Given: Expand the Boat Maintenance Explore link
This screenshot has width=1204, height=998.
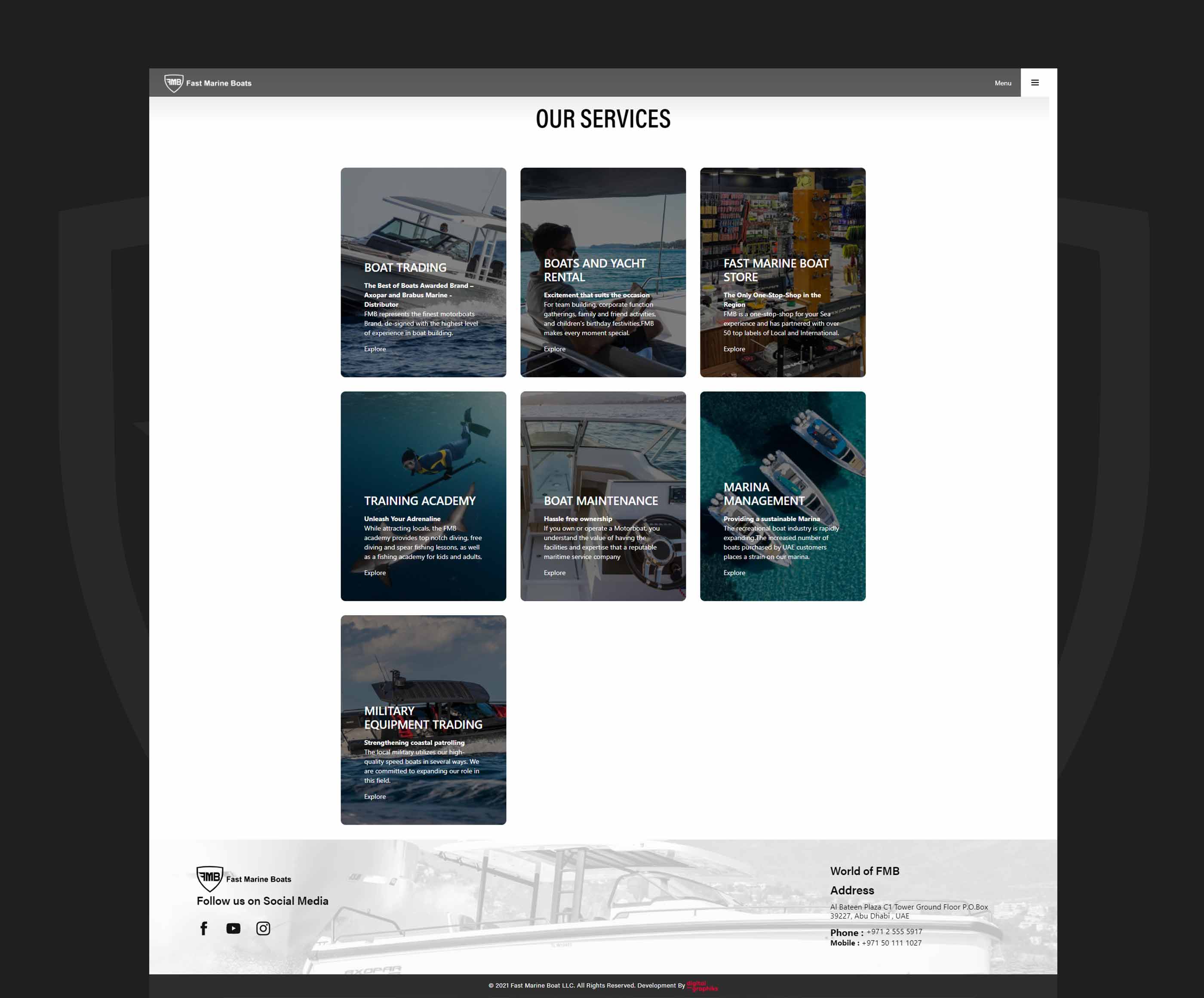Looking at the screenshot, I should [x=554, y=572].
